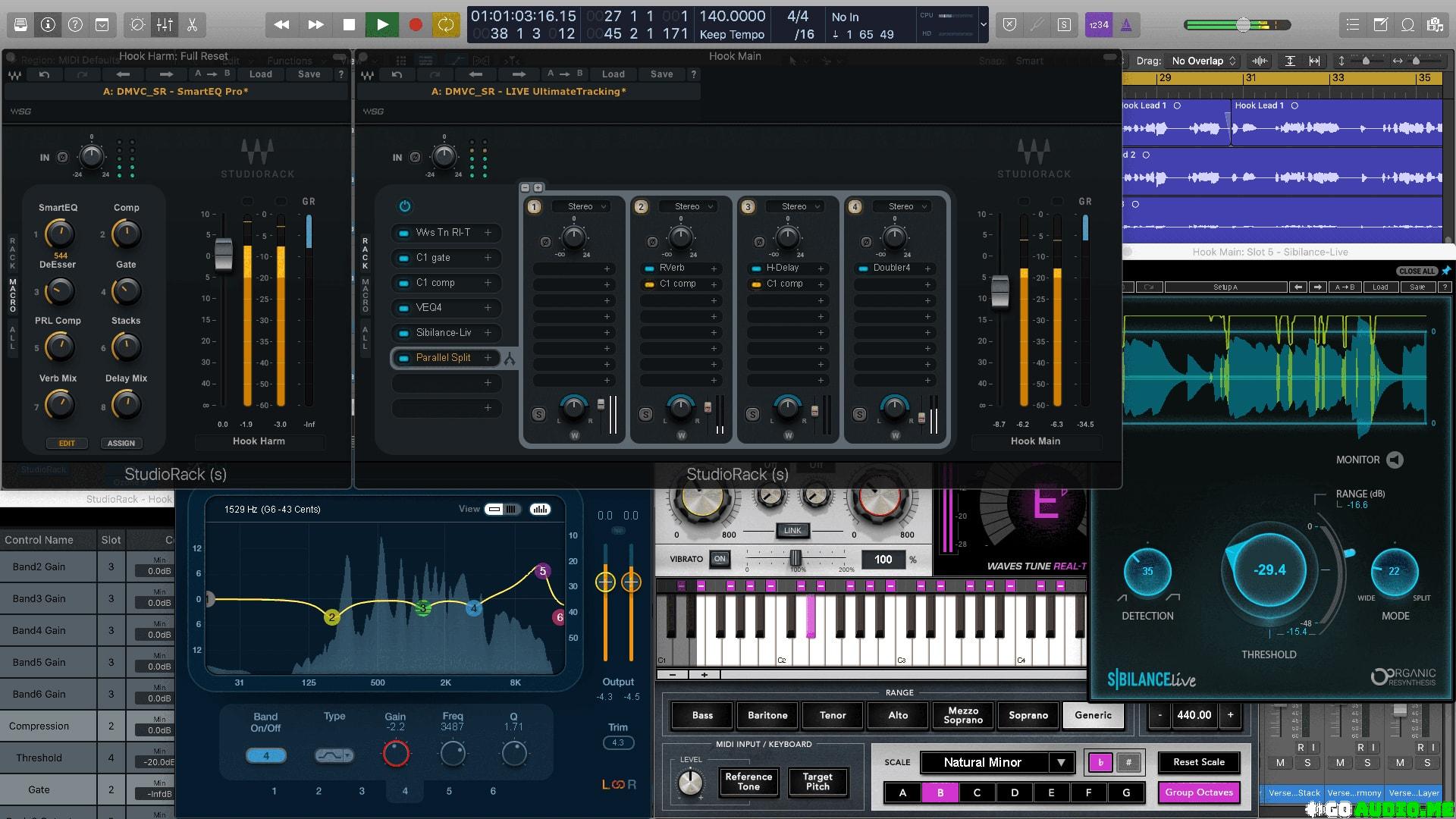Screen dimensions: 1456x819
Task: Toggle the Cycle loop button
Action: click(x=446, y=25)
